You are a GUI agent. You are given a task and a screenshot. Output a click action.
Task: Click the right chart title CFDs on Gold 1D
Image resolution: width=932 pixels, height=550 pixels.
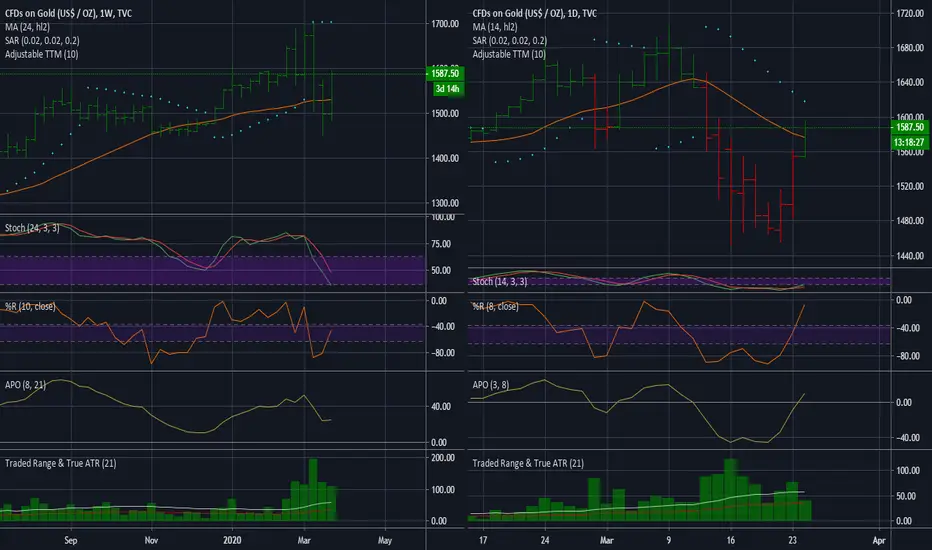pyautogui.click(x=534, y=13)
